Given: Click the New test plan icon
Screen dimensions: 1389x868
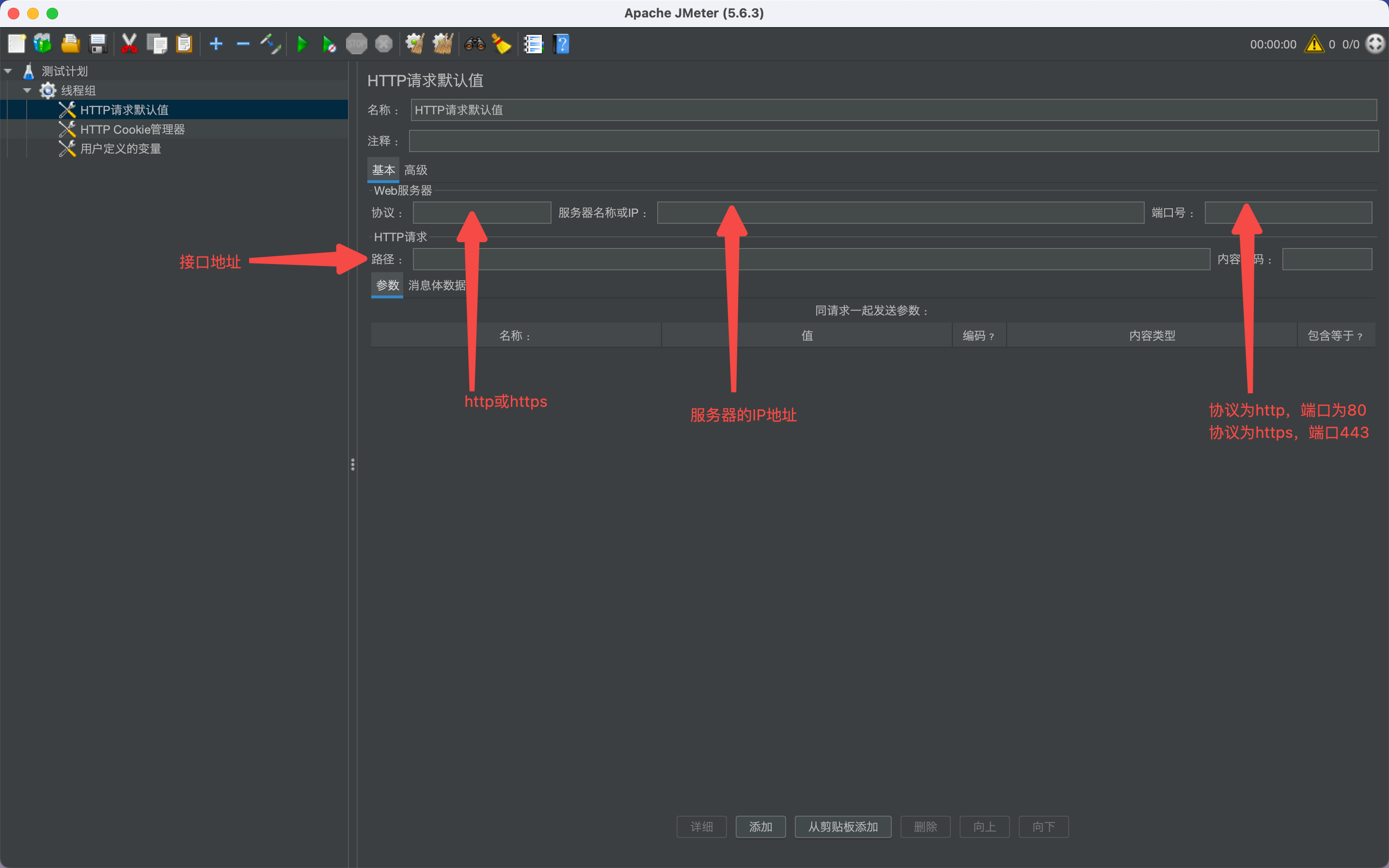Looking at the screenshot, I should (x=16, y=44).
